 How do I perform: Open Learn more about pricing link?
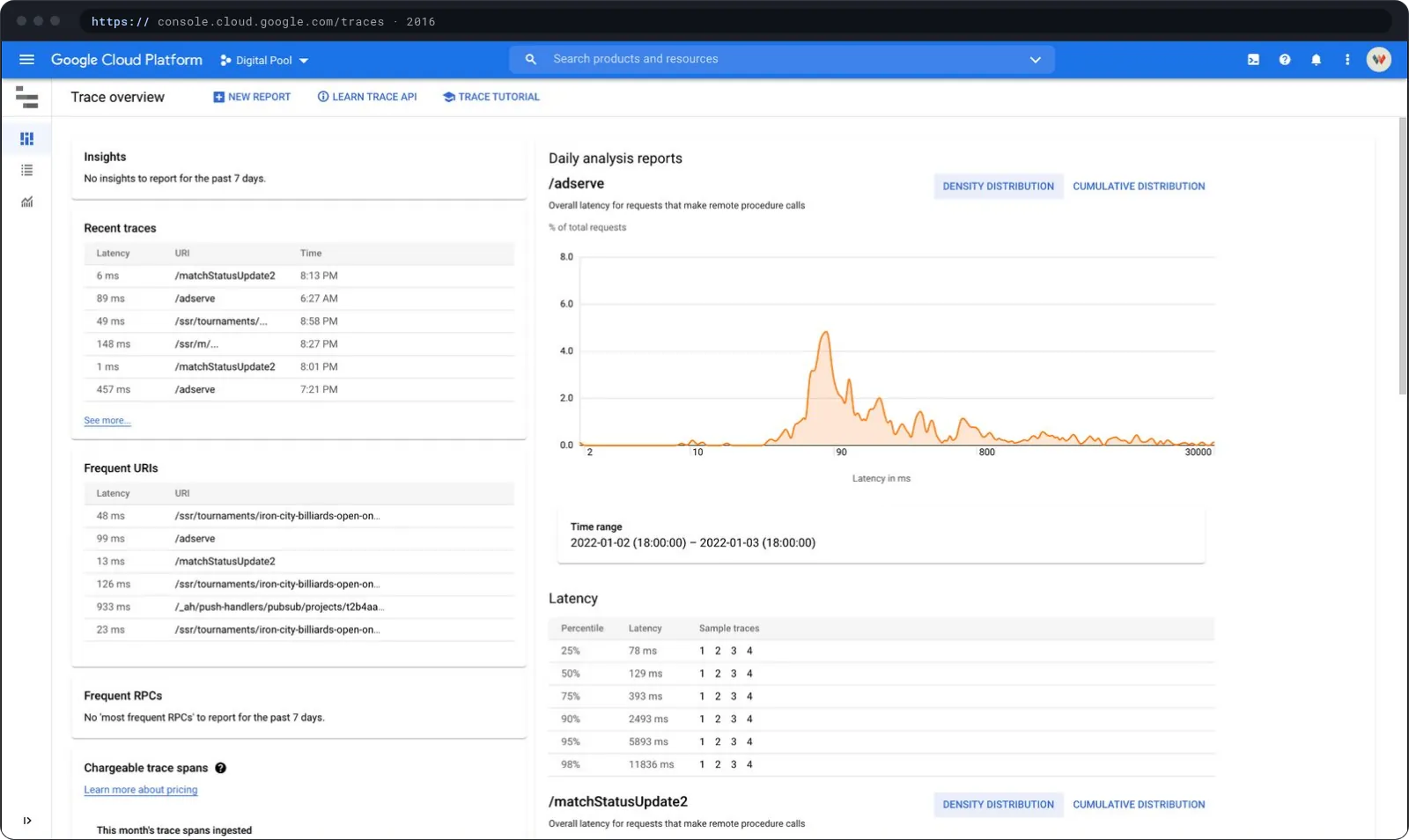coord(141,790)
